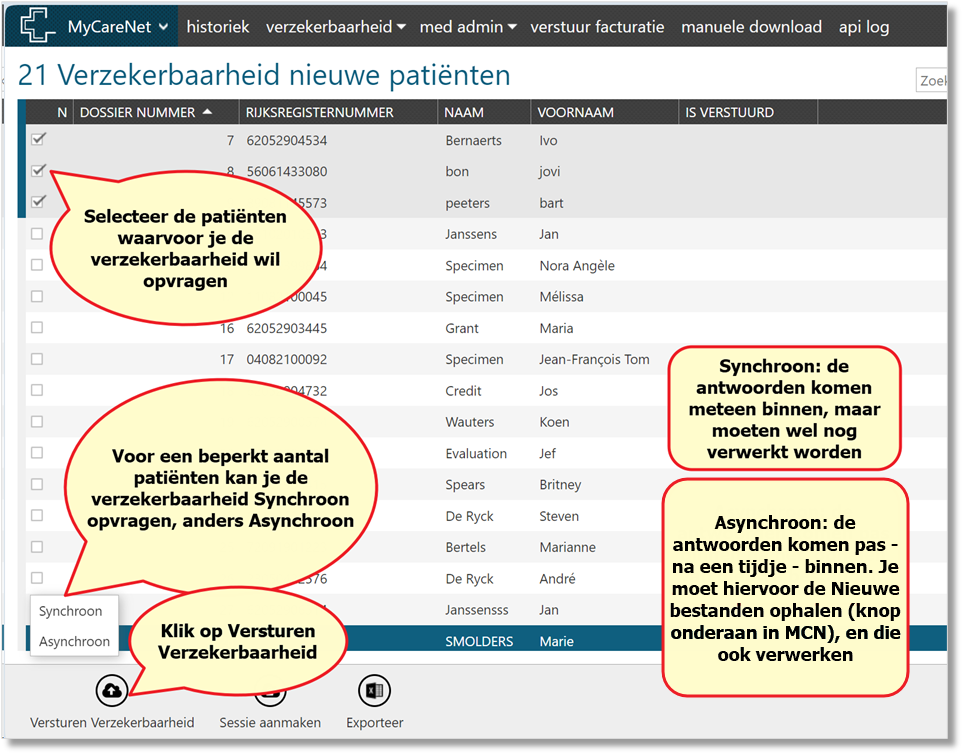Image resolution: width=964 pixels, height=754 pixels.
Task: Click the N column header
Action: (x=61, y=113)
